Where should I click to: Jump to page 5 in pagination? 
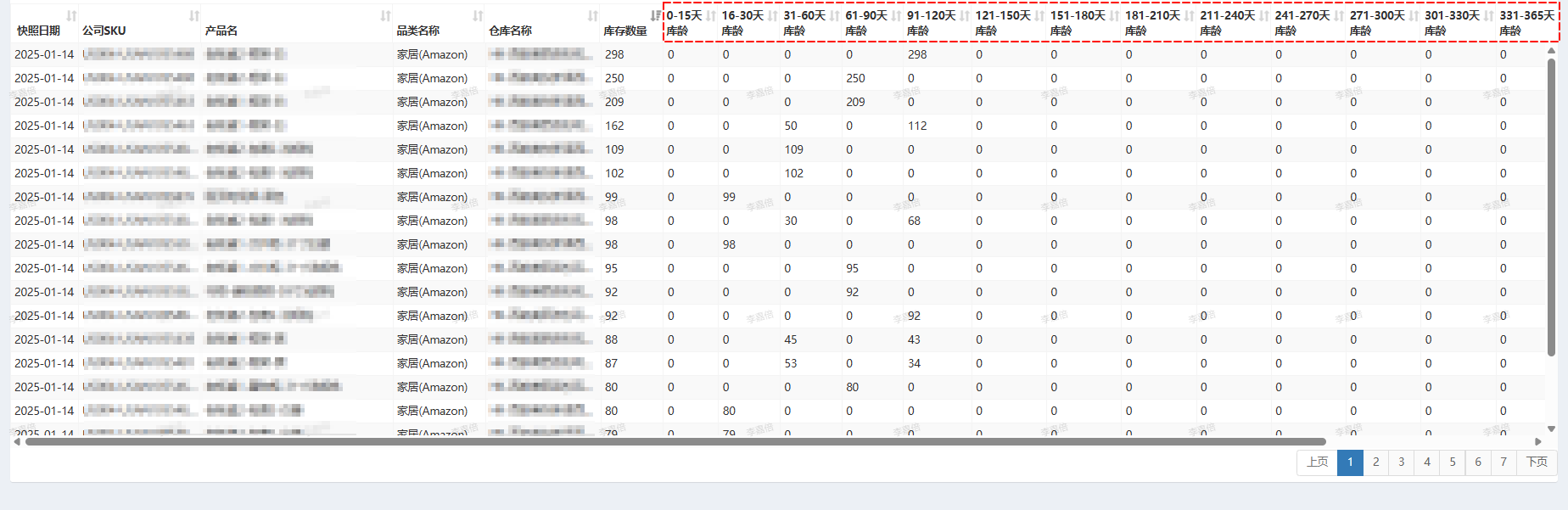(1453, 462)
